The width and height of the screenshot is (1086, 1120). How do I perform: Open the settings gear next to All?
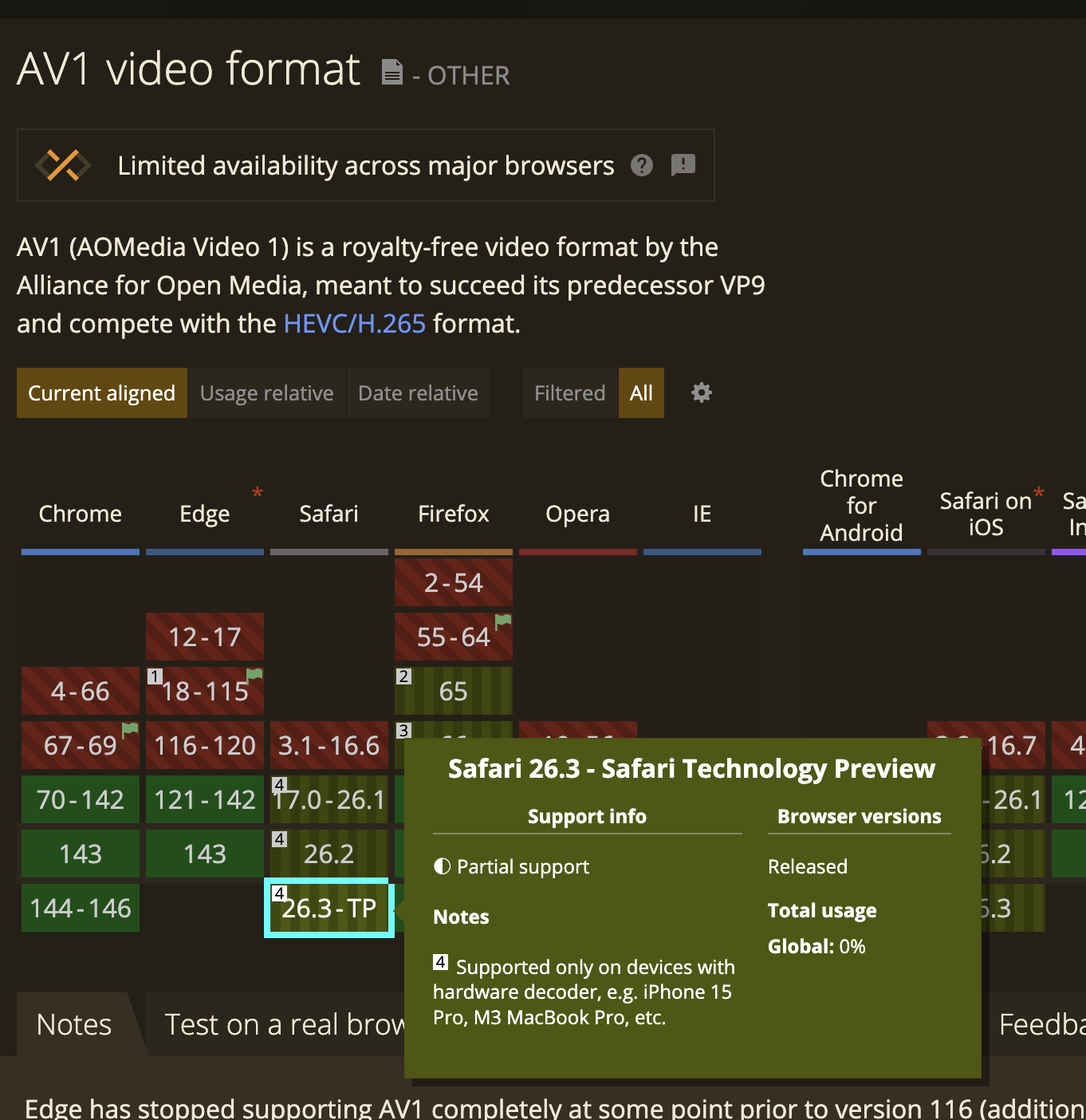(701, 392)
